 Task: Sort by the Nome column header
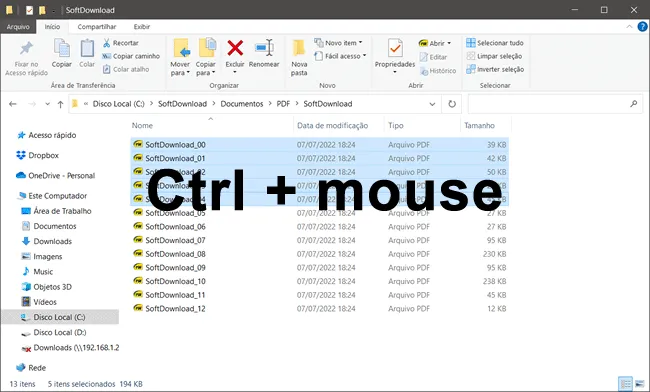(211, 126)
